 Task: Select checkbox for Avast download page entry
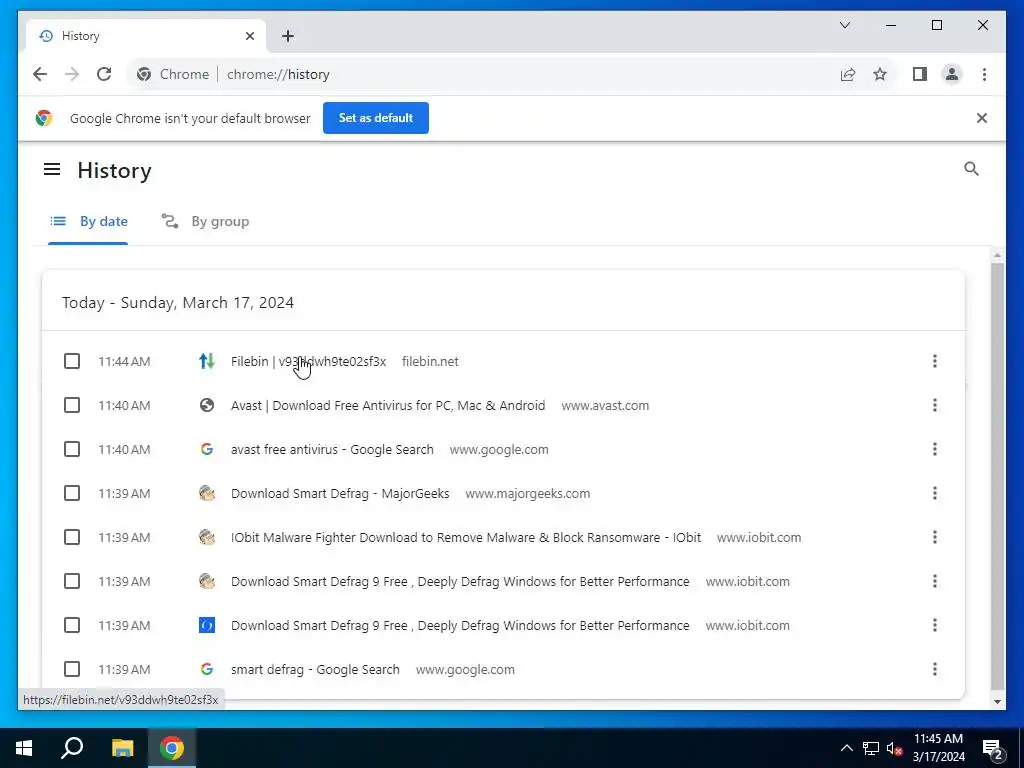(72, 406)
